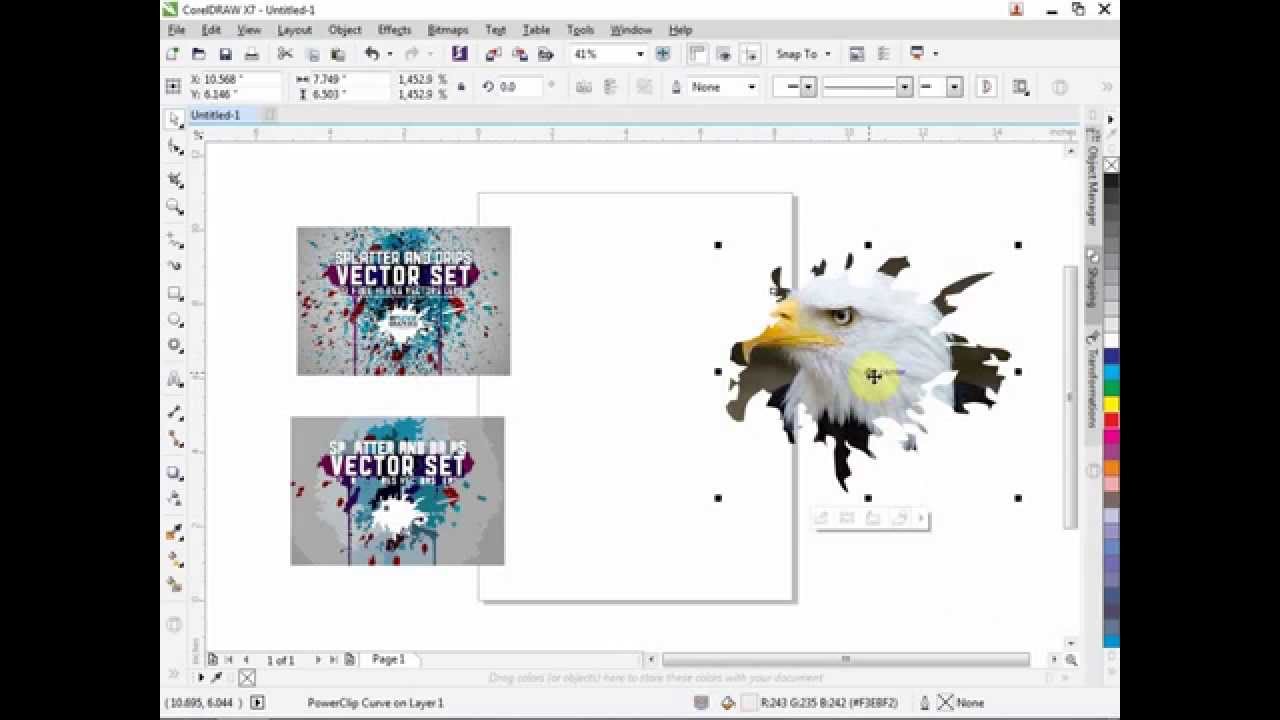This screenshot has width=1280, height=720.
Task: Open the application launcher dropdown arrow
Action: [936, 54]
